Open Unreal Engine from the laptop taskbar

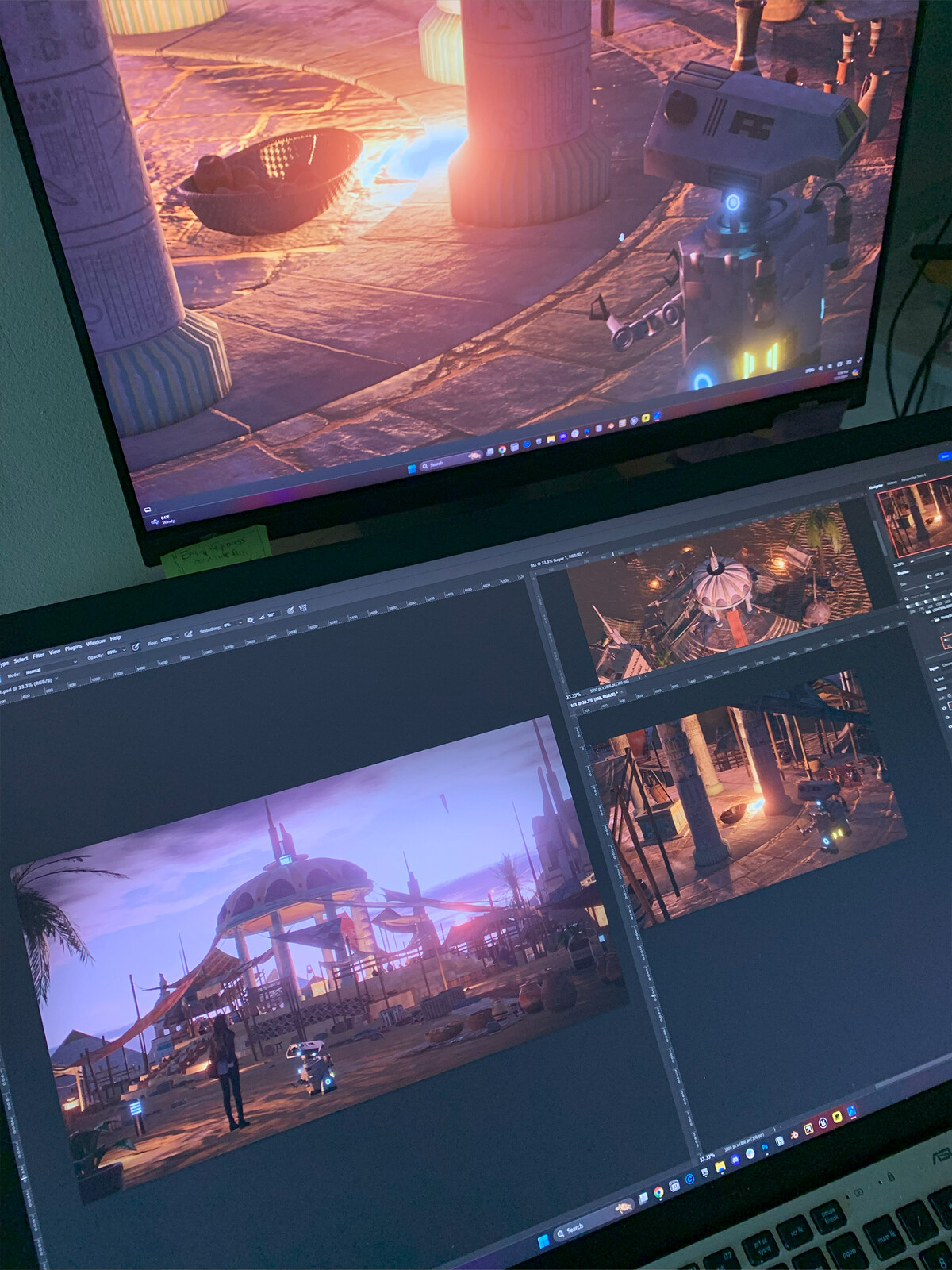(823, 1122)
